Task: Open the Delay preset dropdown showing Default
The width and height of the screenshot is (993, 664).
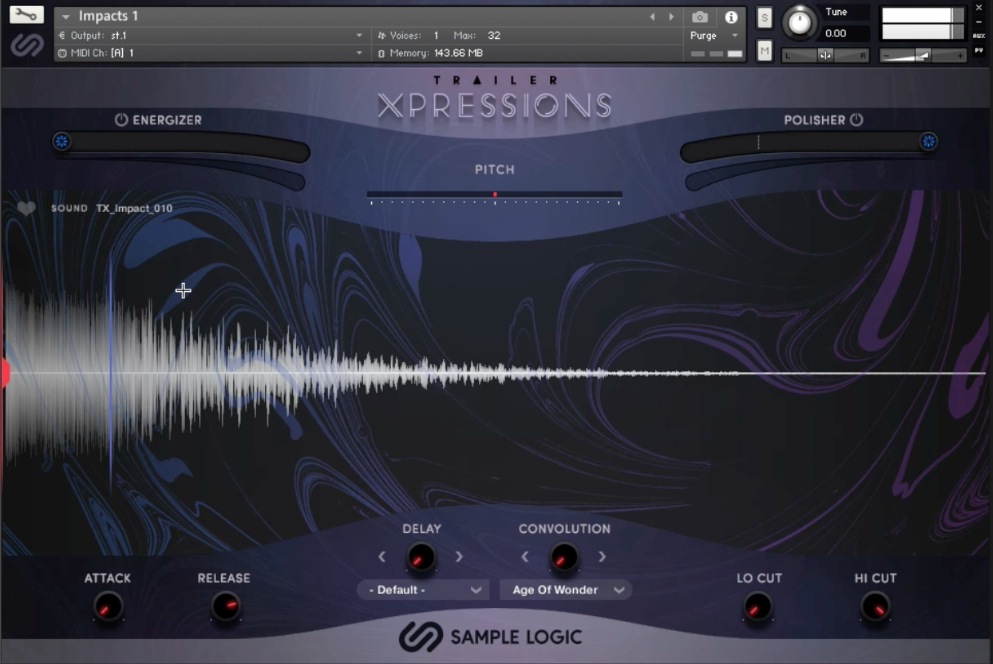Action: 423,590
